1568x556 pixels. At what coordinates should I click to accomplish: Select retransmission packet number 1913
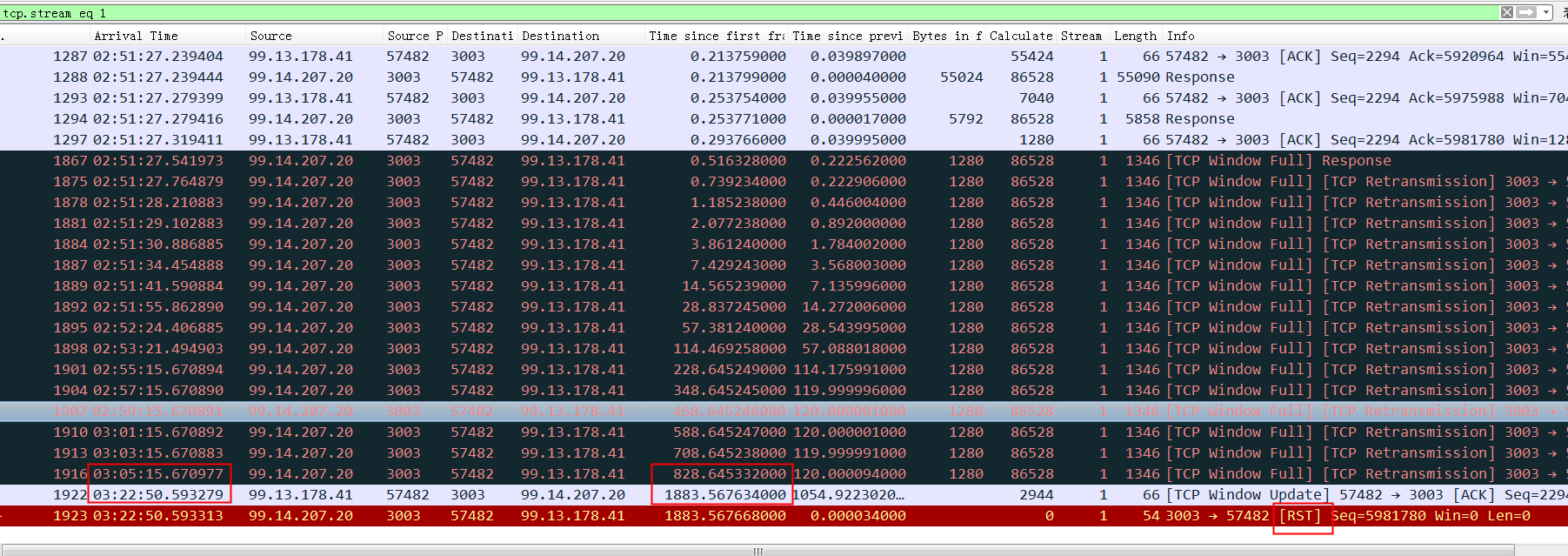pos(784,453)
